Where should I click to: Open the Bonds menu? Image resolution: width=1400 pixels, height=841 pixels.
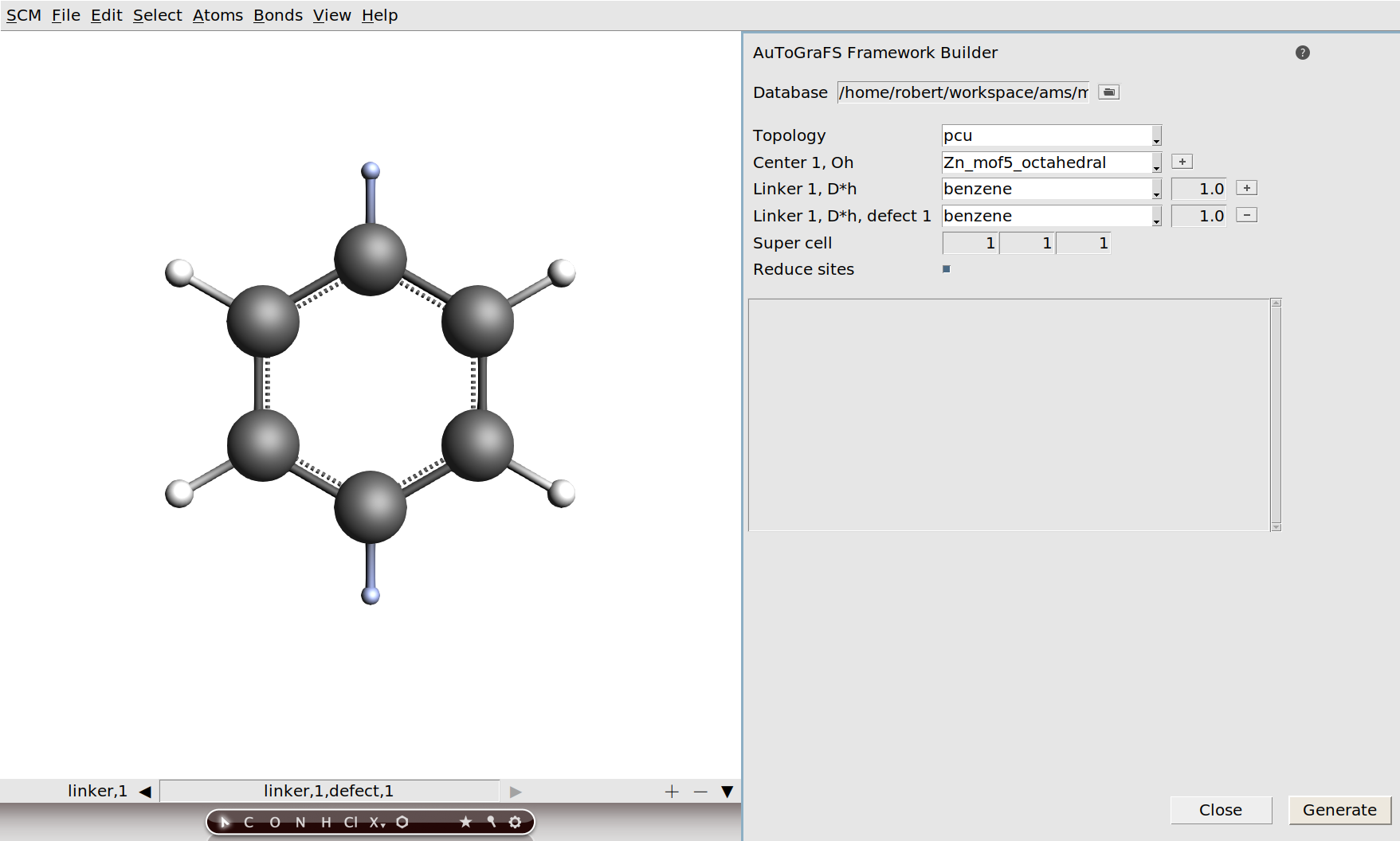click(276, 14)
